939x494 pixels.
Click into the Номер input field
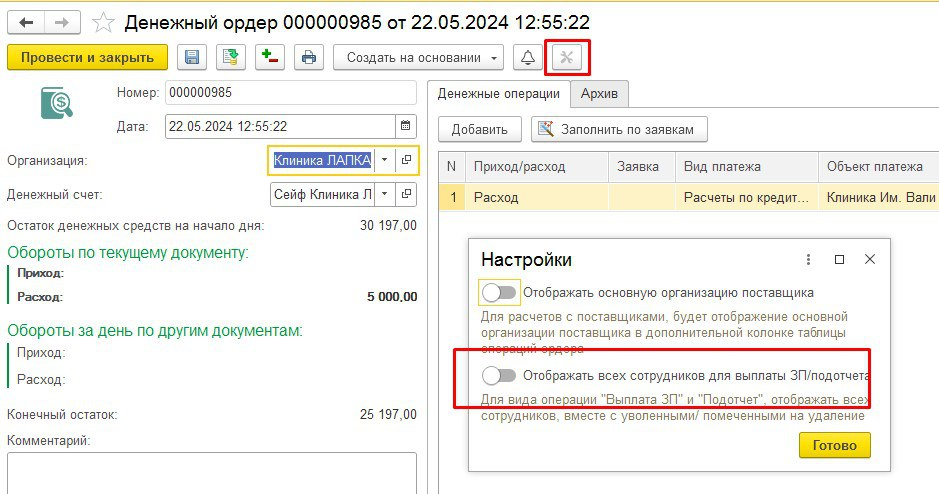coord(290,93)
